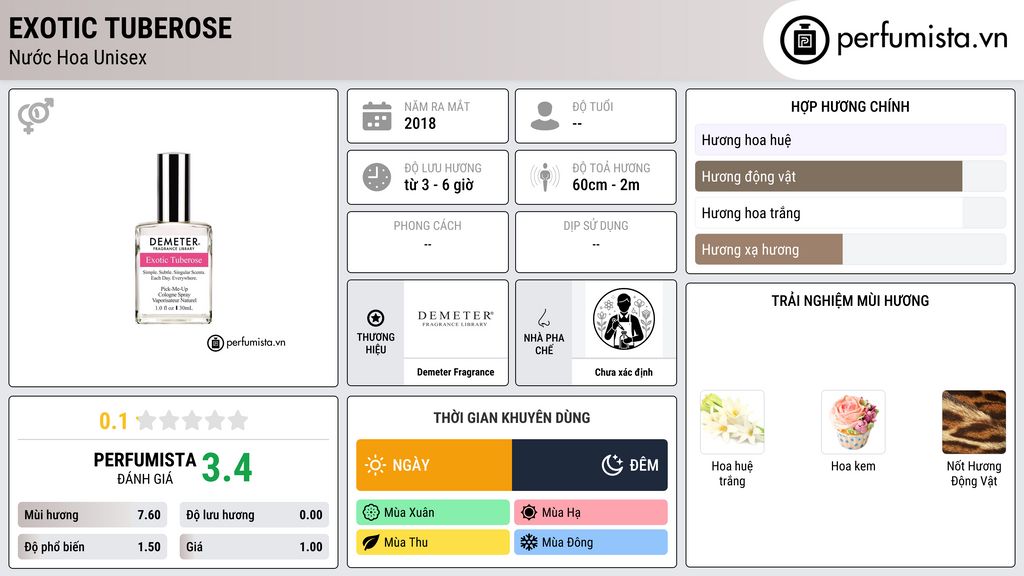Click the five-star rating row
1024x576 pixels.
pyautogui.click(x=193, y=421)
